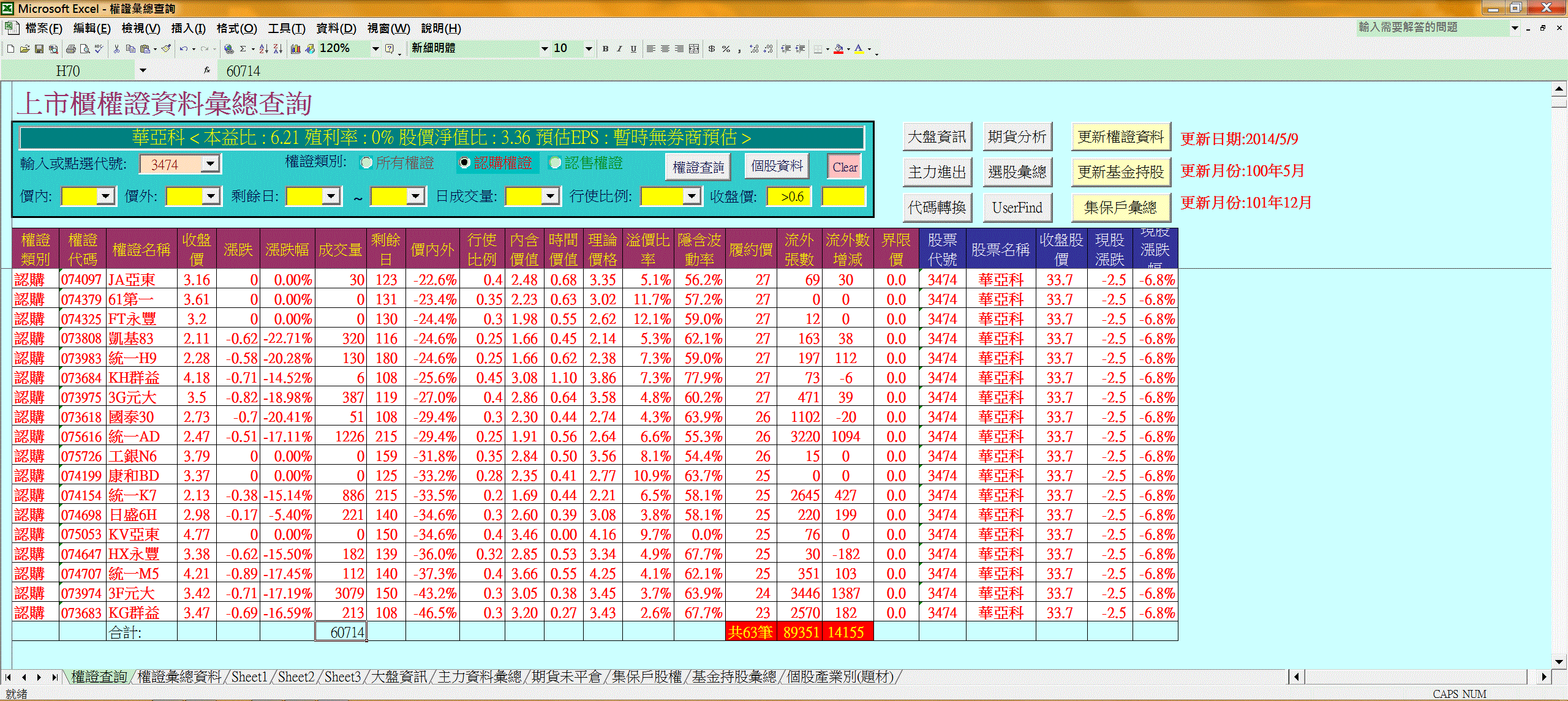The height and width of the screenshot is (701, 1568).
Task: Run the ABC spelling check icon
Action: click(x=99, y=49)
